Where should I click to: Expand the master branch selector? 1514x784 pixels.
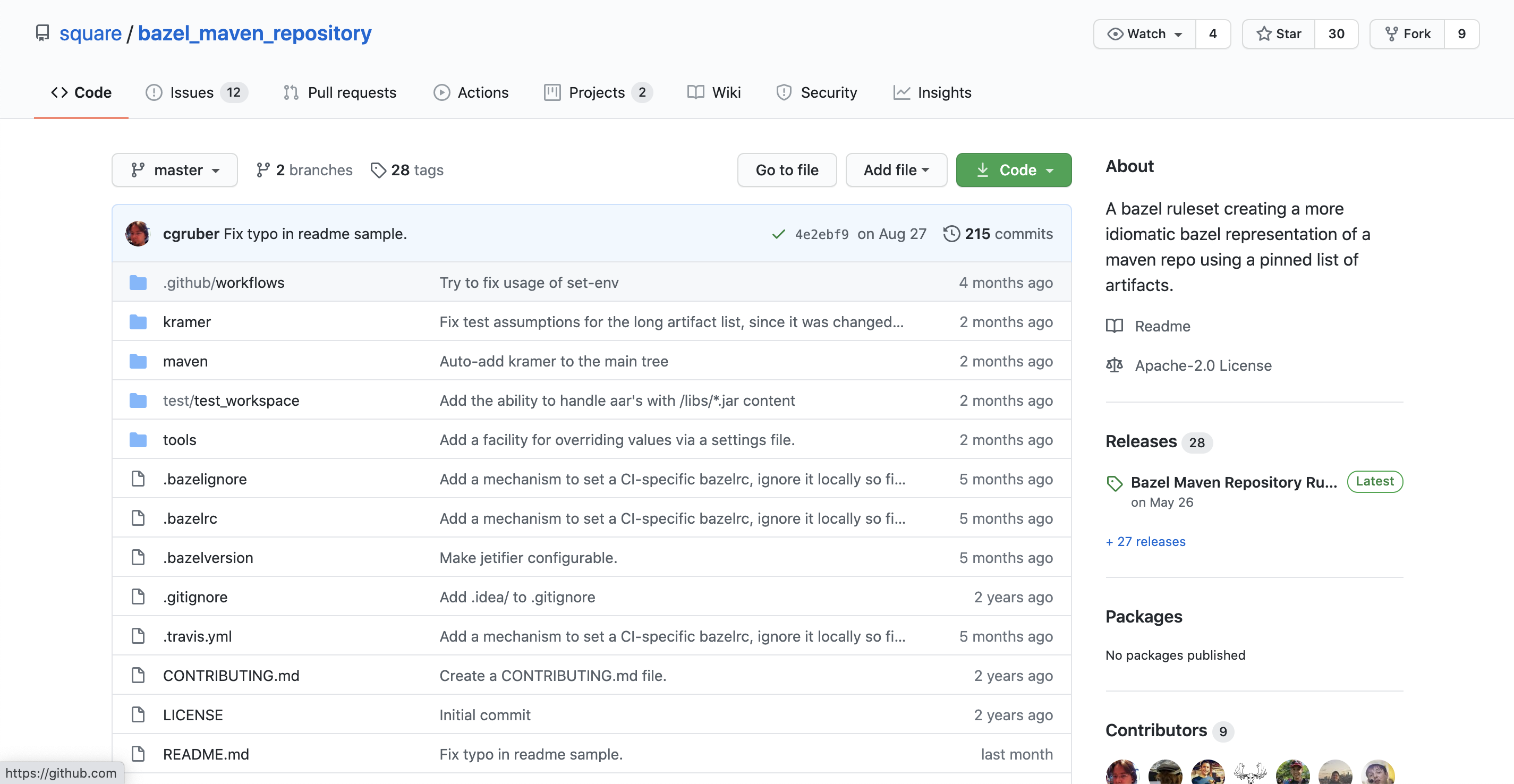tap(175, 171)
